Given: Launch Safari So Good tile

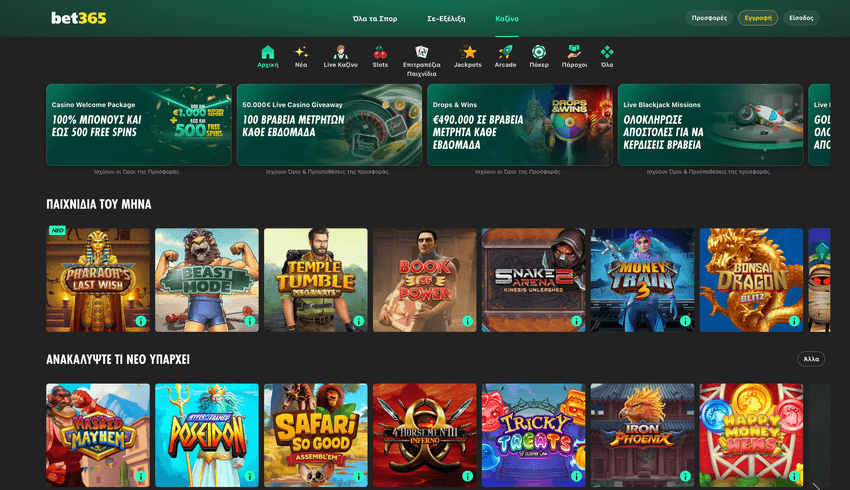Looking at the screenshot, I should pos(315,435).
